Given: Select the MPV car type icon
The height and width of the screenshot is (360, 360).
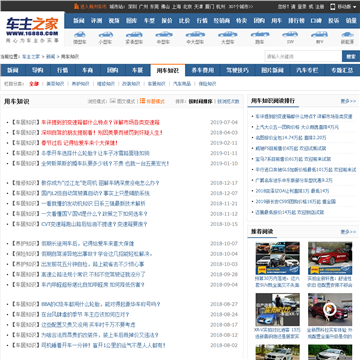Looking at the screenshot, I should [319, 37].
